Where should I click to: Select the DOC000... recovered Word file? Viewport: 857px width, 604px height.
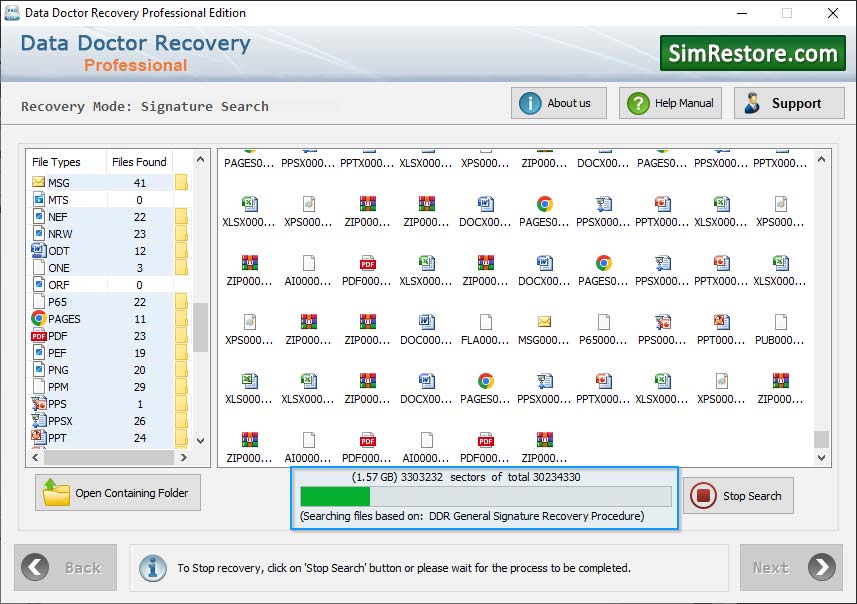(x=426, y=322)
